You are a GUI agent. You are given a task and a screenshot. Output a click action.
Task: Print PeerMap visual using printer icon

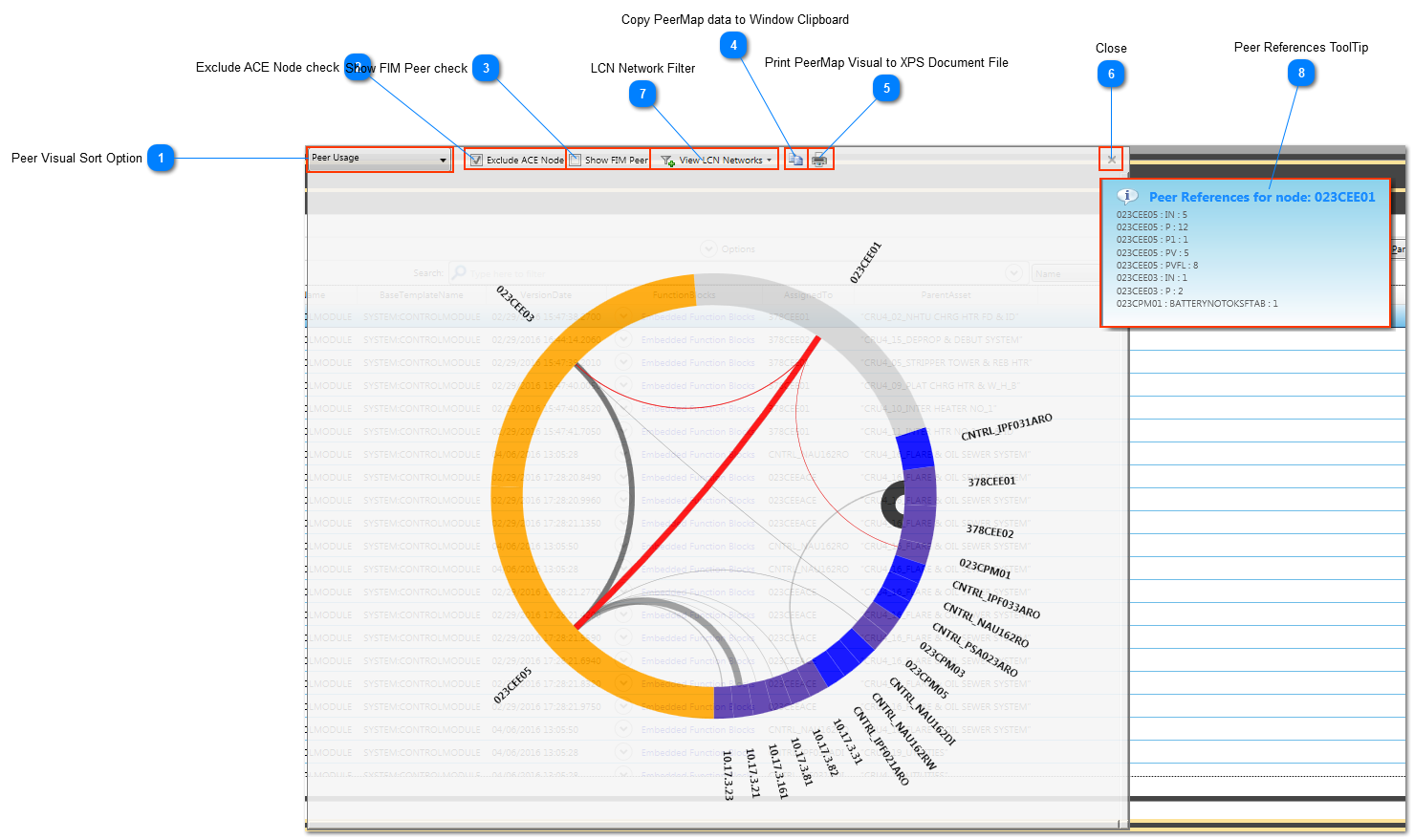[819, 161]
